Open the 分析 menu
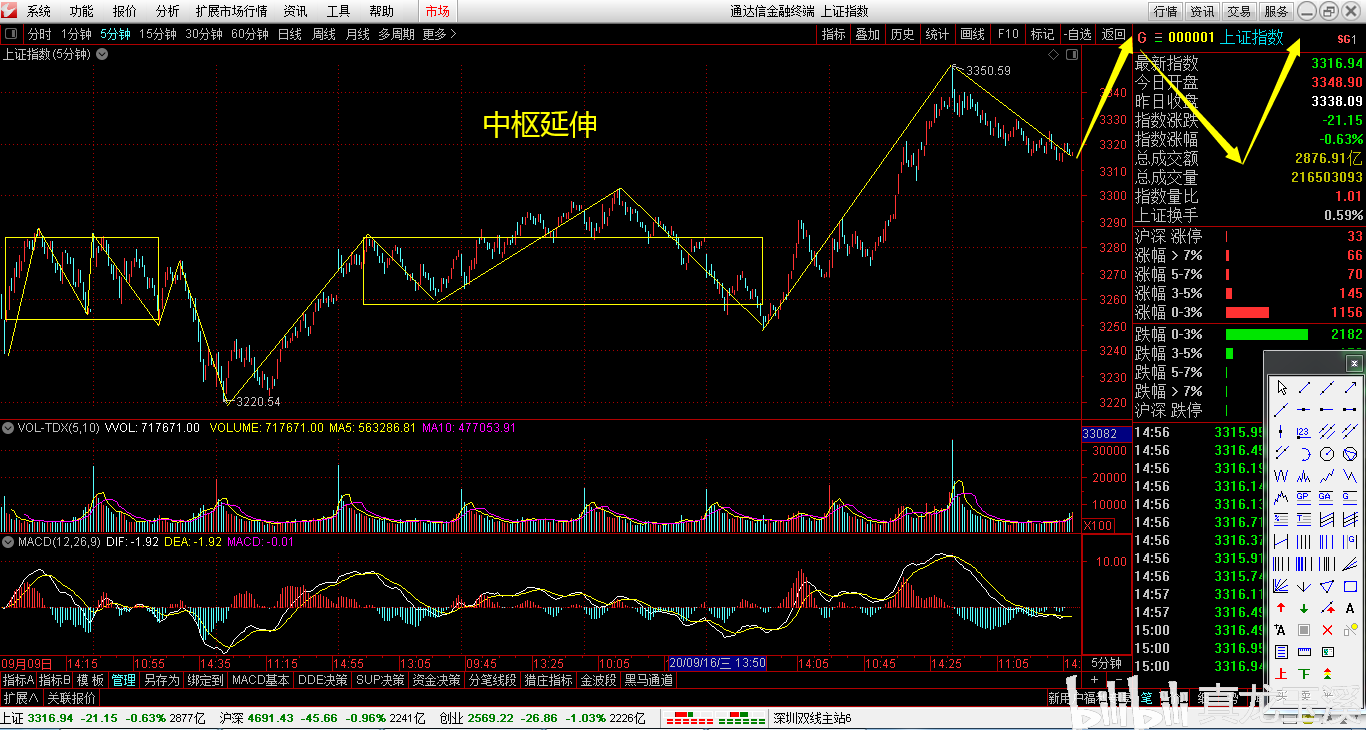The height and width of the screenshot is (730, 1366). coord(168,11)
